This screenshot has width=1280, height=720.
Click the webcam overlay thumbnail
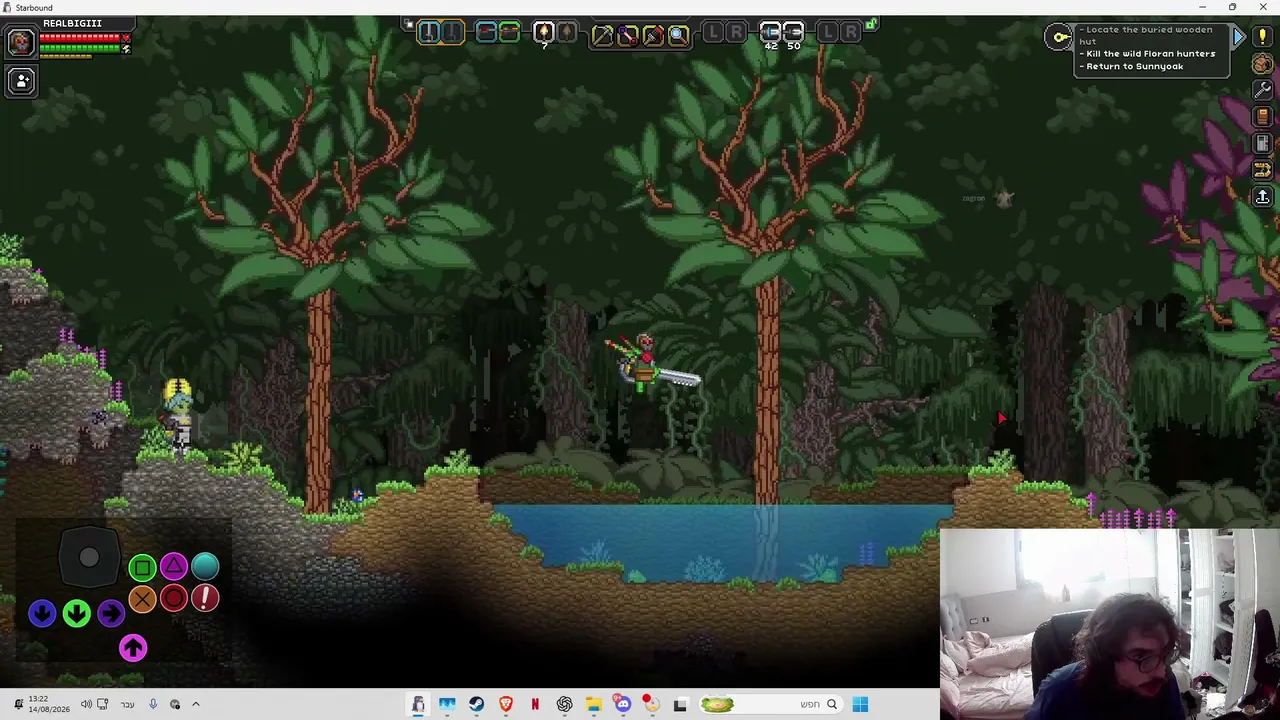(x=1110, y=624)
